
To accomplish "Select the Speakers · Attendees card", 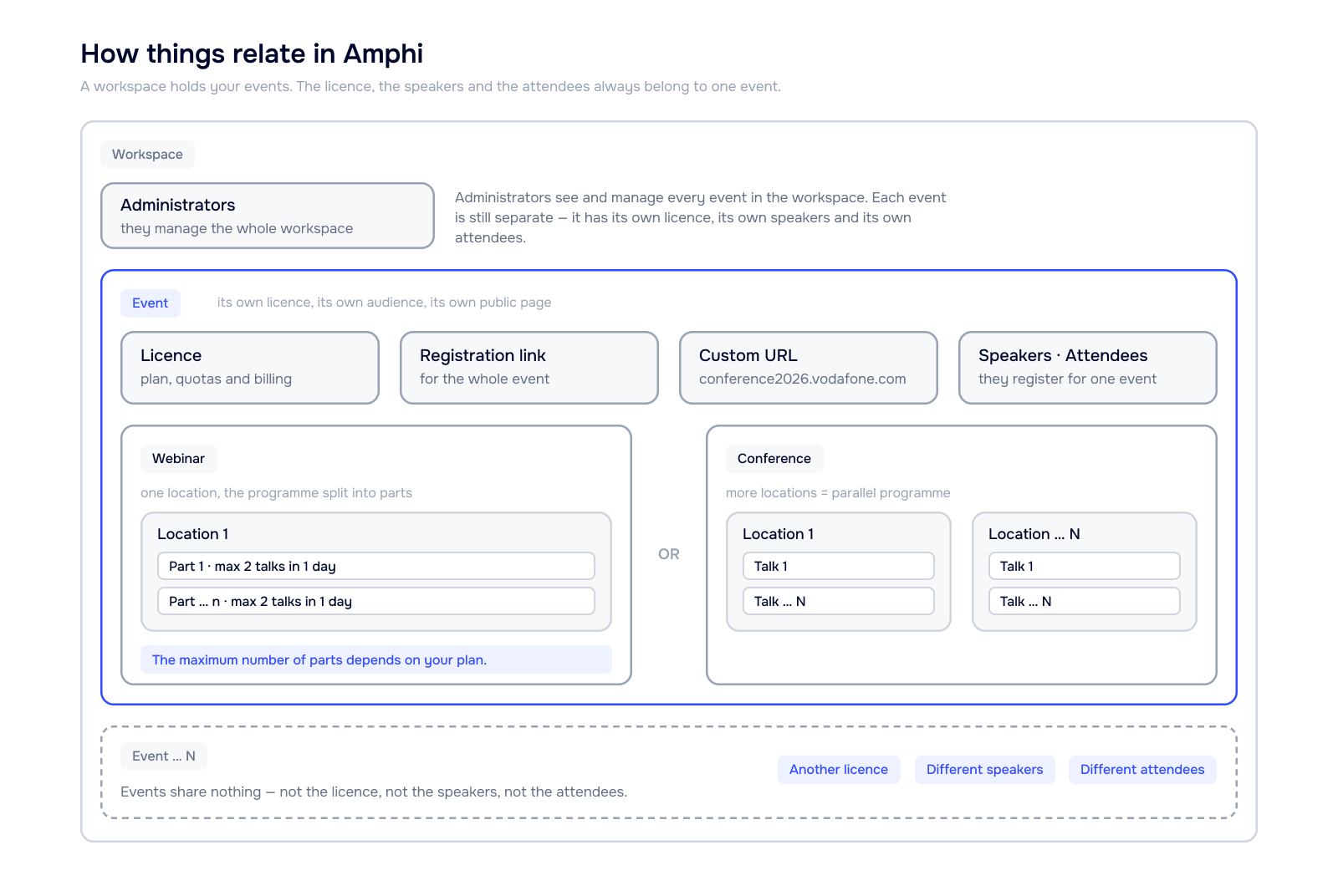I will pos(1088,368).
